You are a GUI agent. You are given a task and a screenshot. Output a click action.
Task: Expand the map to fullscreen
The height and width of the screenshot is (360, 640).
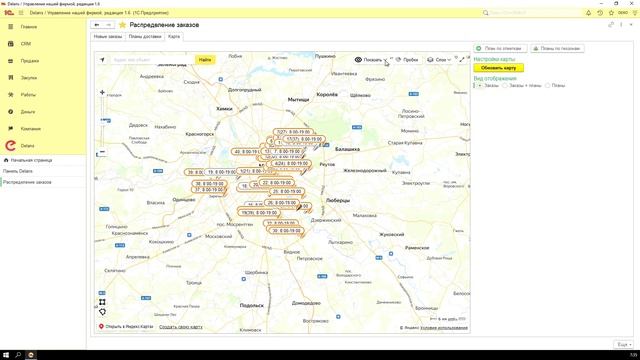(x=462, y=60)
